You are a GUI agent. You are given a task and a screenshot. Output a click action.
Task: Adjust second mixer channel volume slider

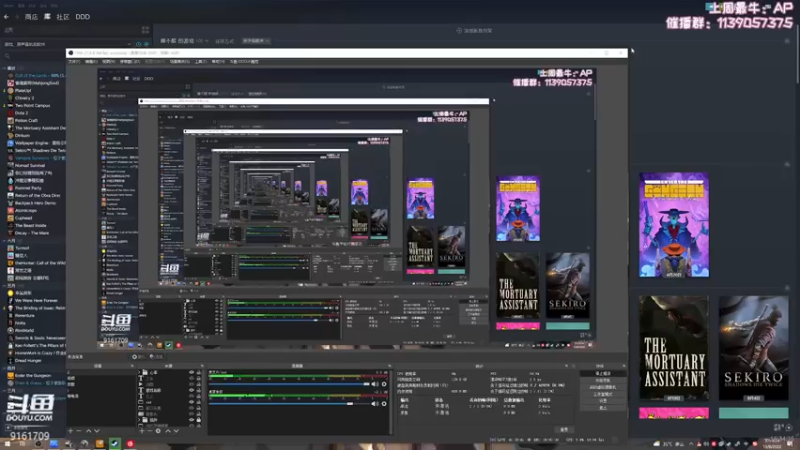pos(289,404)
